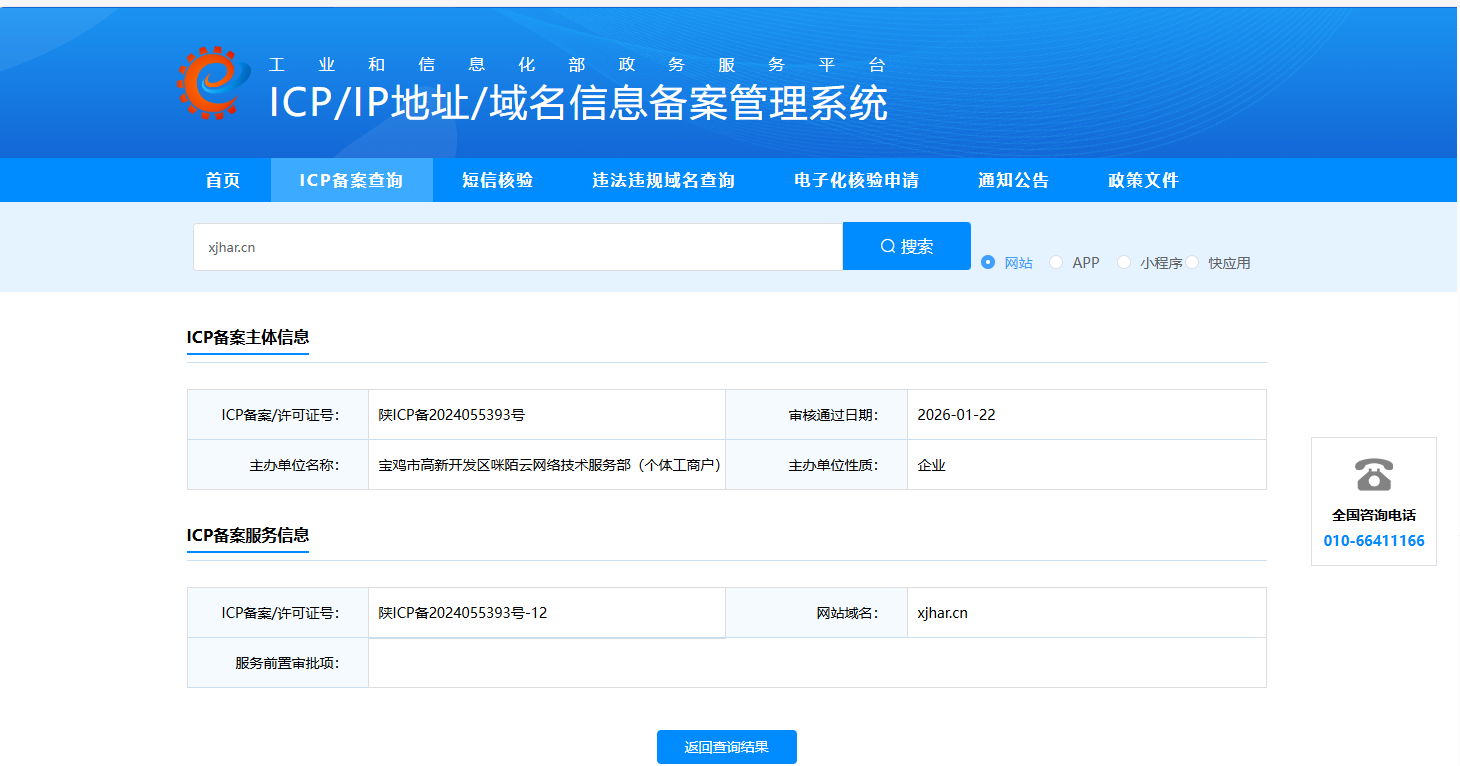The height and width of the screenshot is (766, 1460).
Task: Click the 搜索 search button
Action: pos(907,246)
